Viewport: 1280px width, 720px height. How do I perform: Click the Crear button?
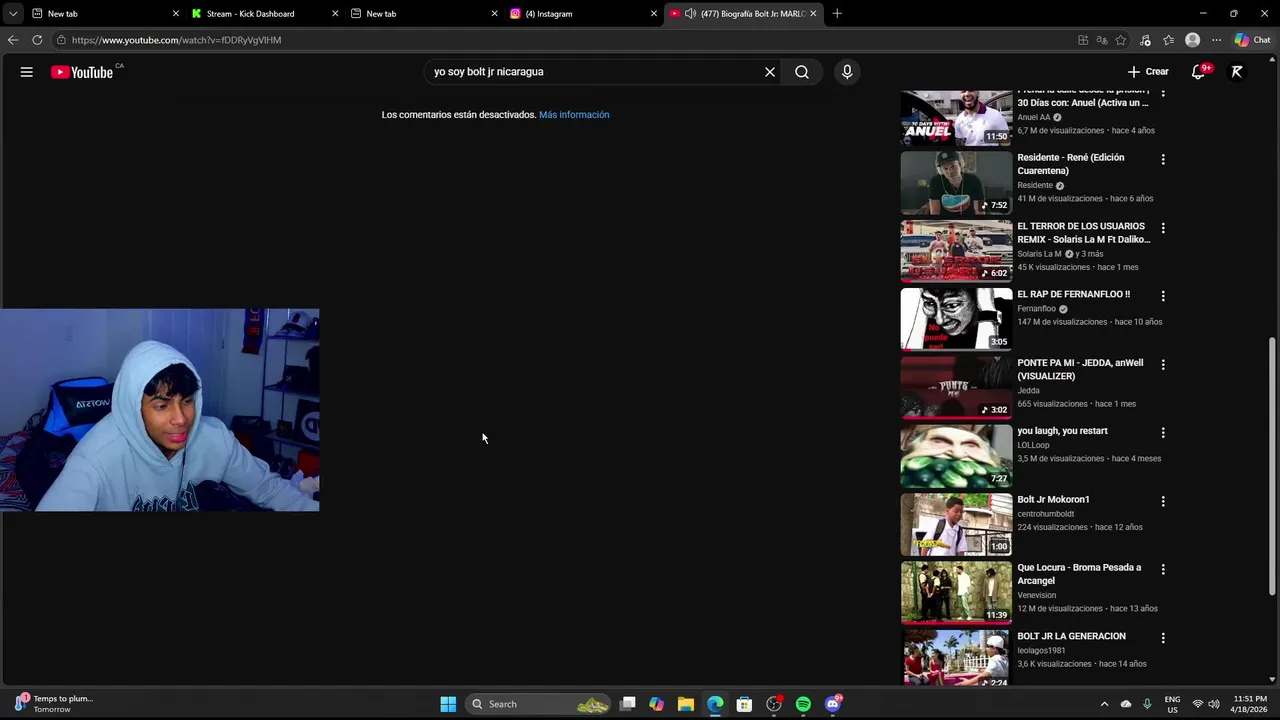pyautogui.click(x=1148, y=72)
